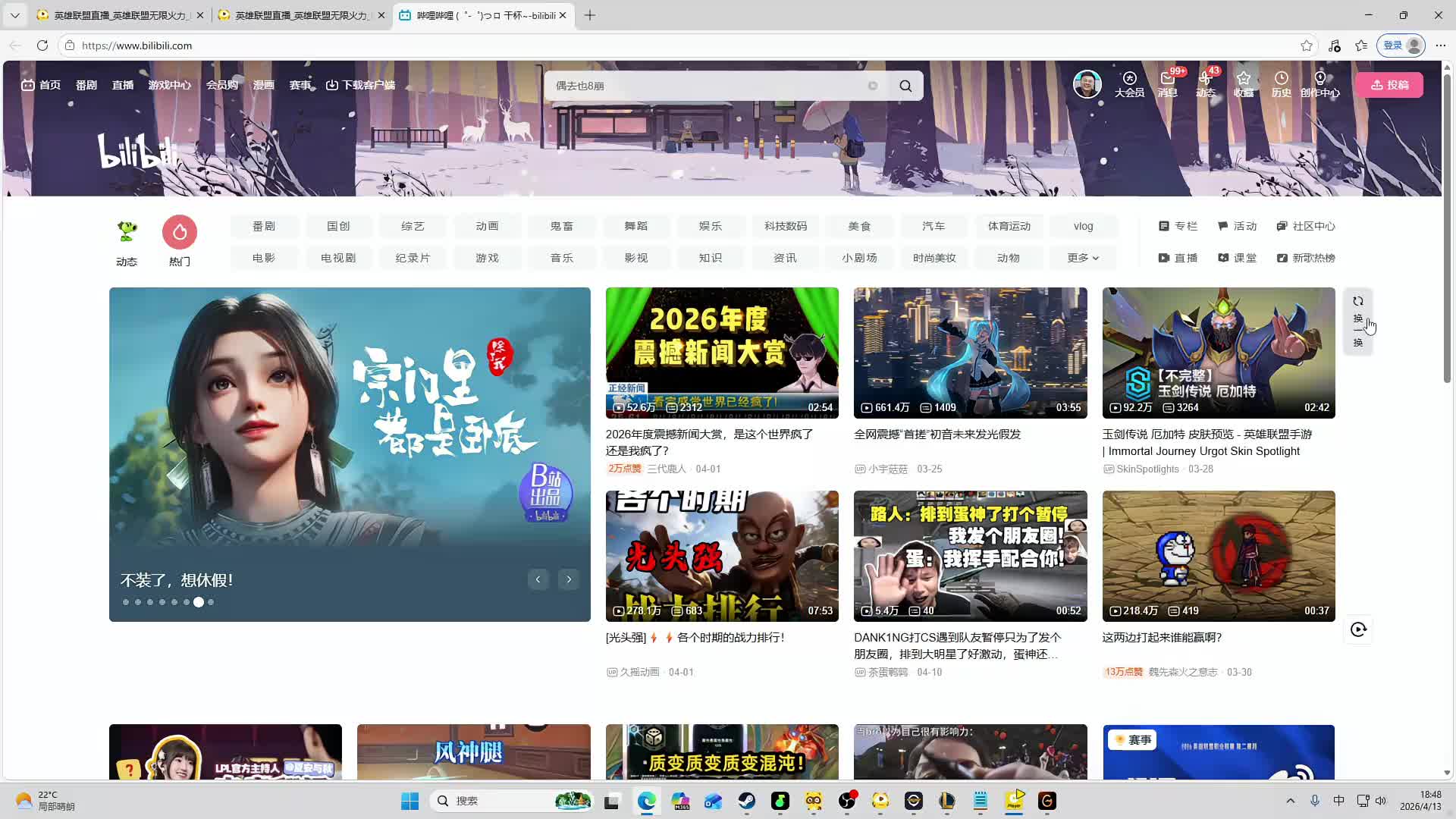Advance banner with next arrow

click(x=569, y=579)
